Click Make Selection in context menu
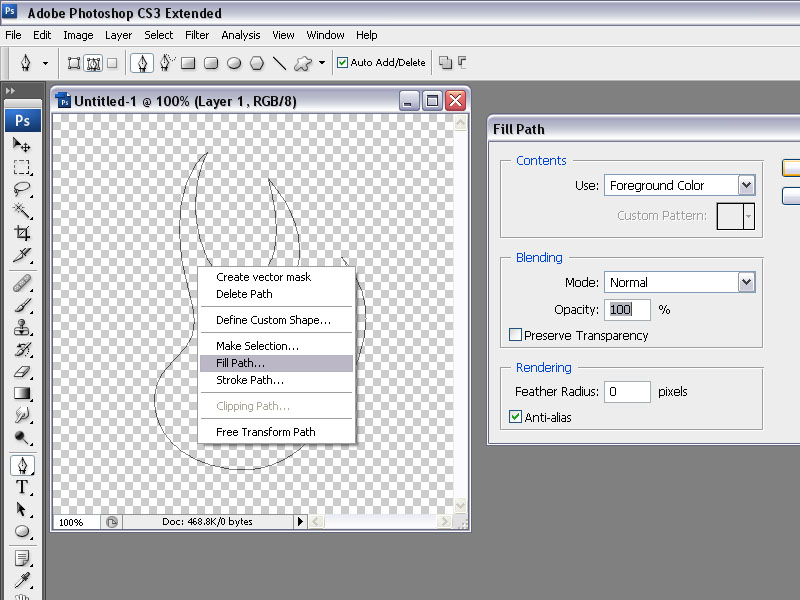 (257, 346)
